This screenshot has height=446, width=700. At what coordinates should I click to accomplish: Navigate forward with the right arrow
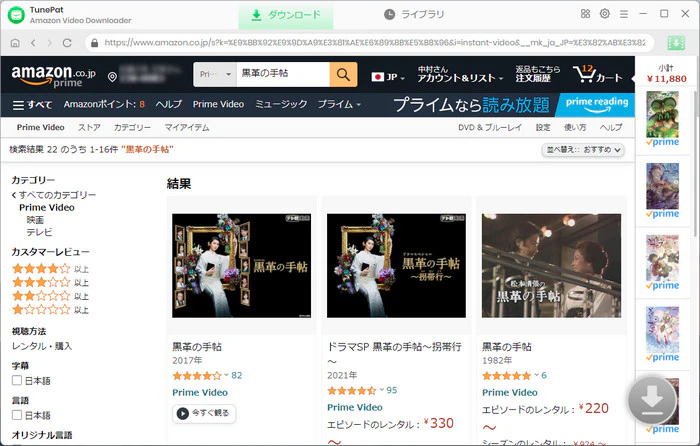tap(50, 43)
